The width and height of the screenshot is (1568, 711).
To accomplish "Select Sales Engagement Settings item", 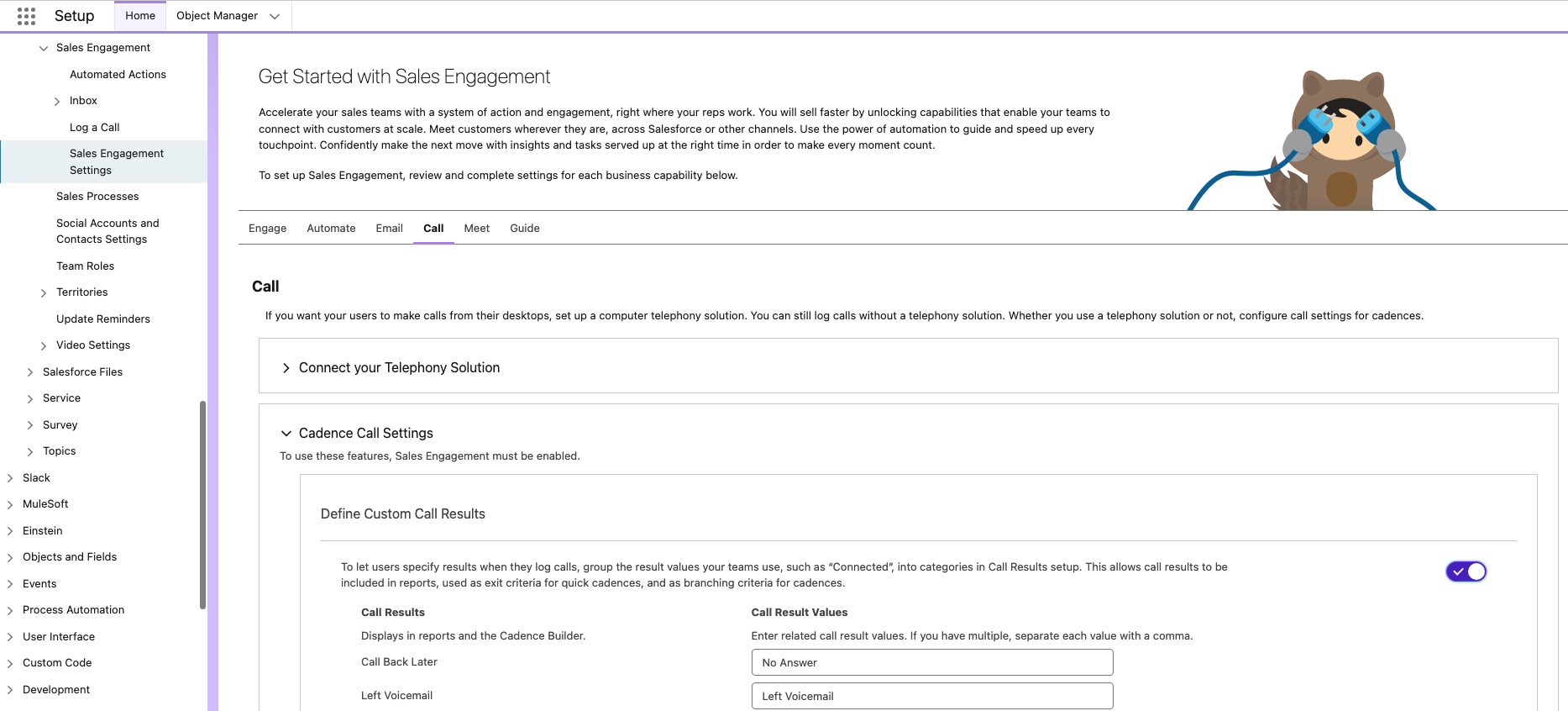I will click(x=104, y=161).
